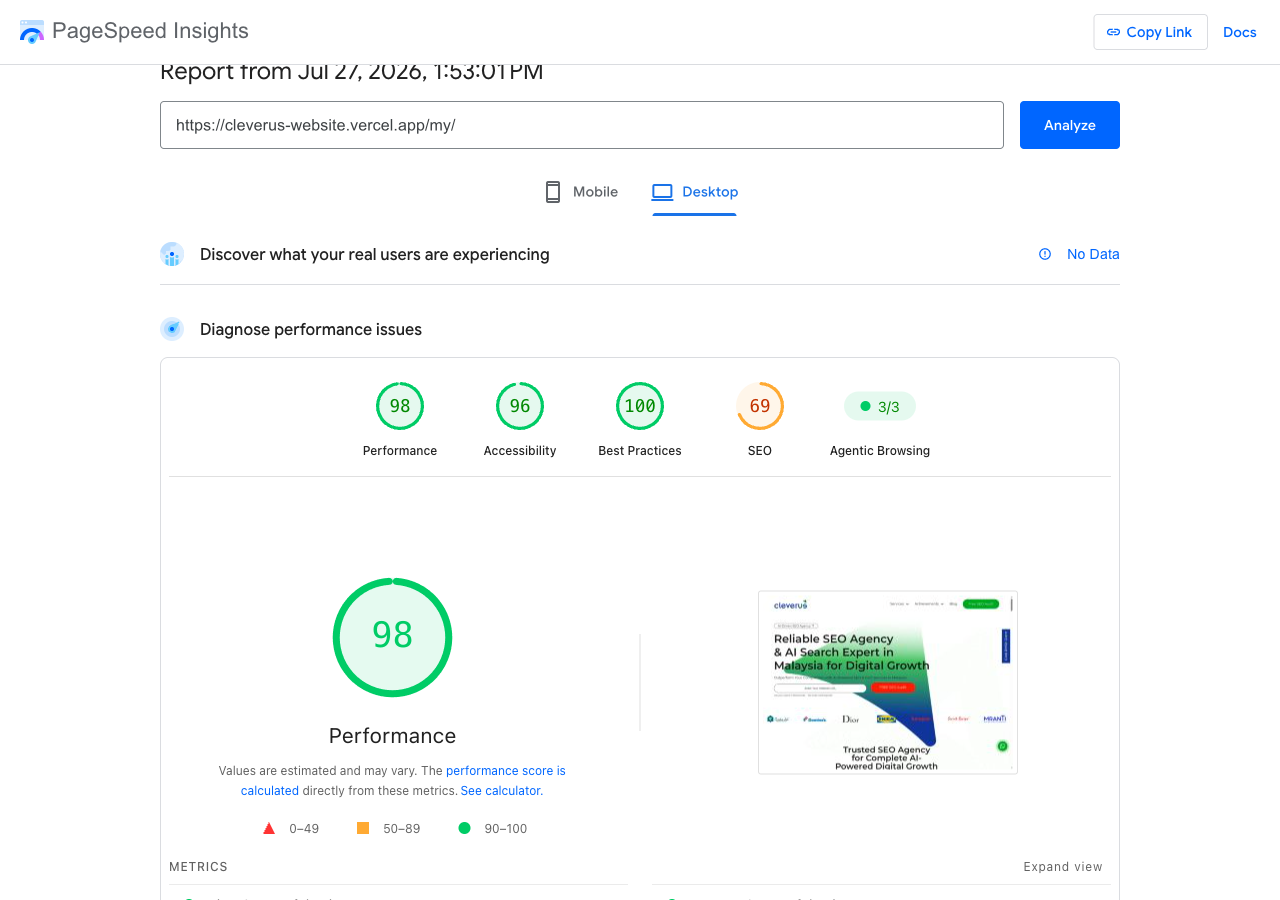This screenshot has height=900, width=1280.
Task: Click the Discover what your real users heading
Action: (375, 254)
